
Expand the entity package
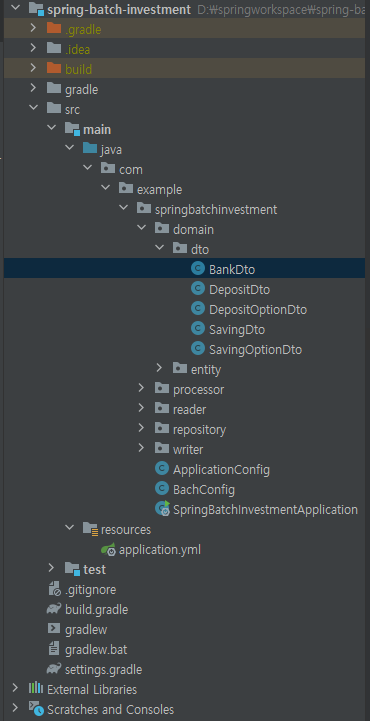point(159,368)
